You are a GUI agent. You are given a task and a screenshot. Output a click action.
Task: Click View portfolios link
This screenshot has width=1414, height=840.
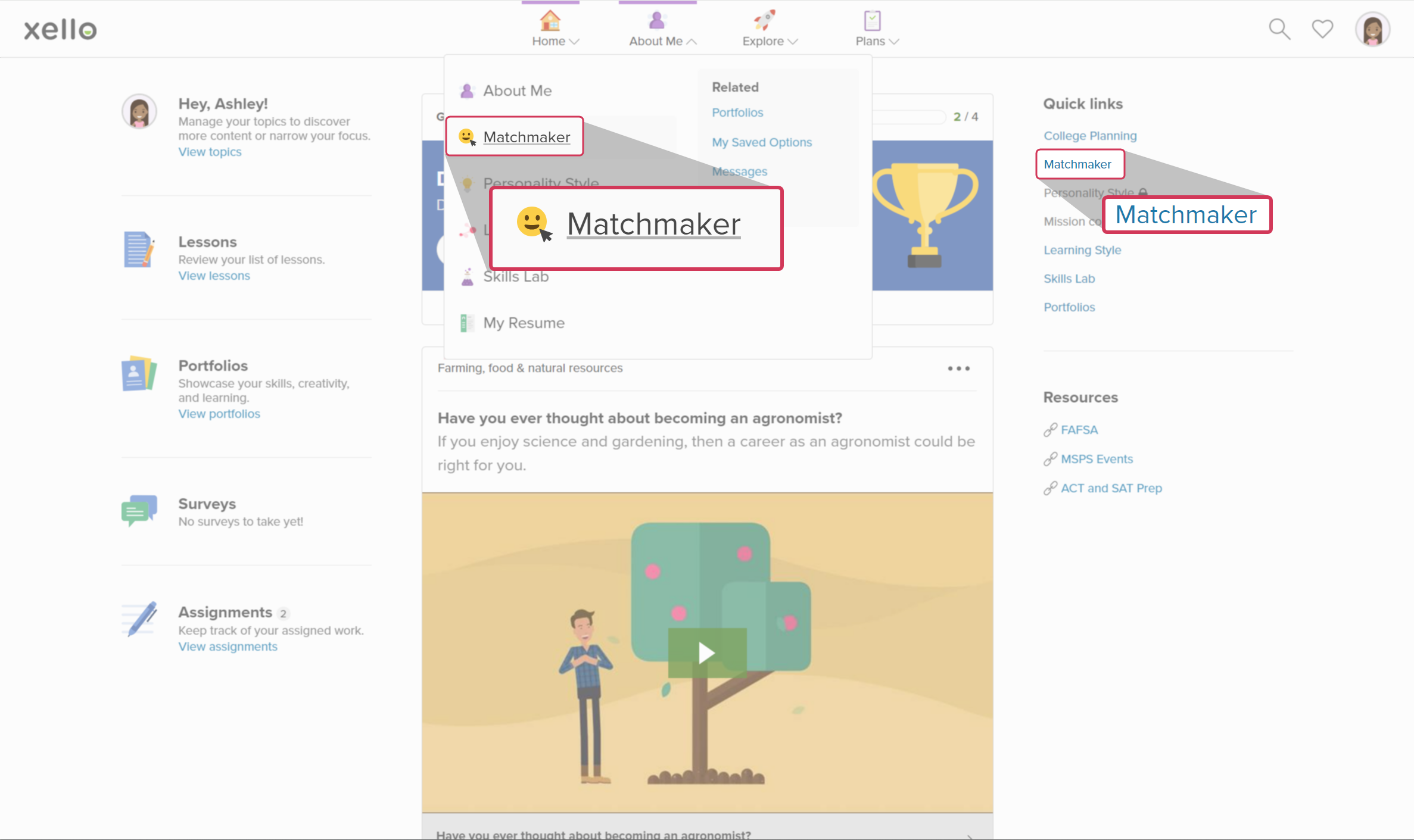coord(219,414)
